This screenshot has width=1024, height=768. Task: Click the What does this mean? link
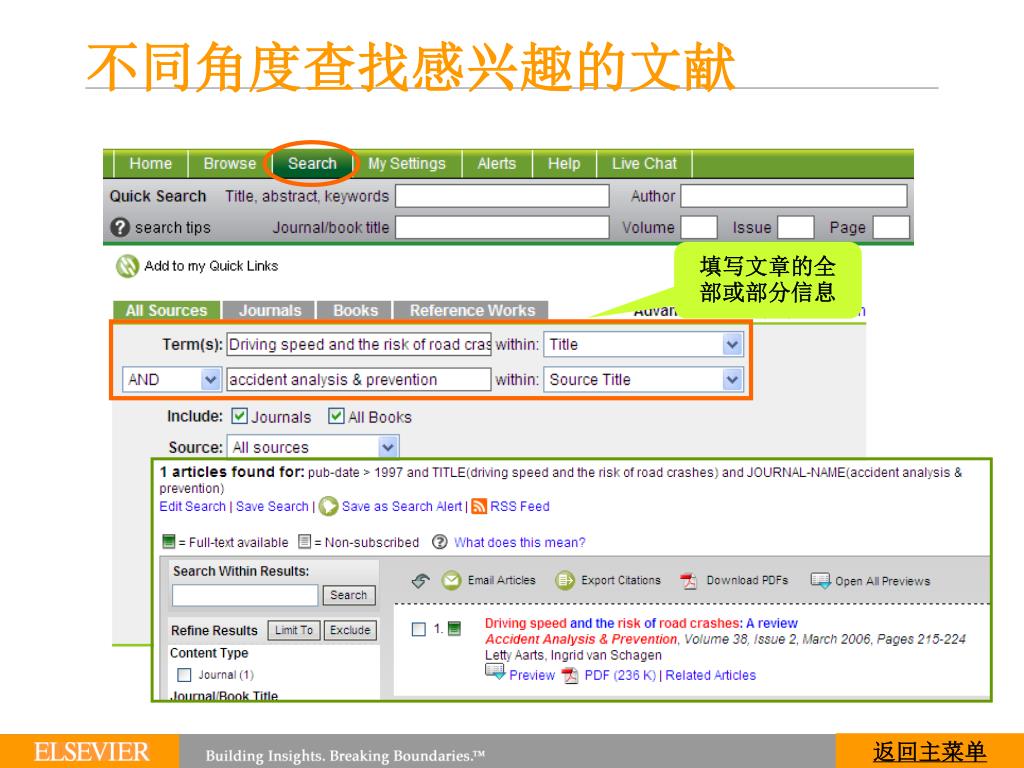[520, 542]
